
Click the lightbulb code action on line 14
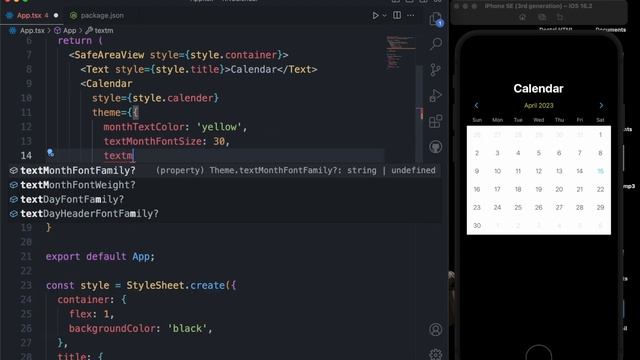(x=50, y=153)
